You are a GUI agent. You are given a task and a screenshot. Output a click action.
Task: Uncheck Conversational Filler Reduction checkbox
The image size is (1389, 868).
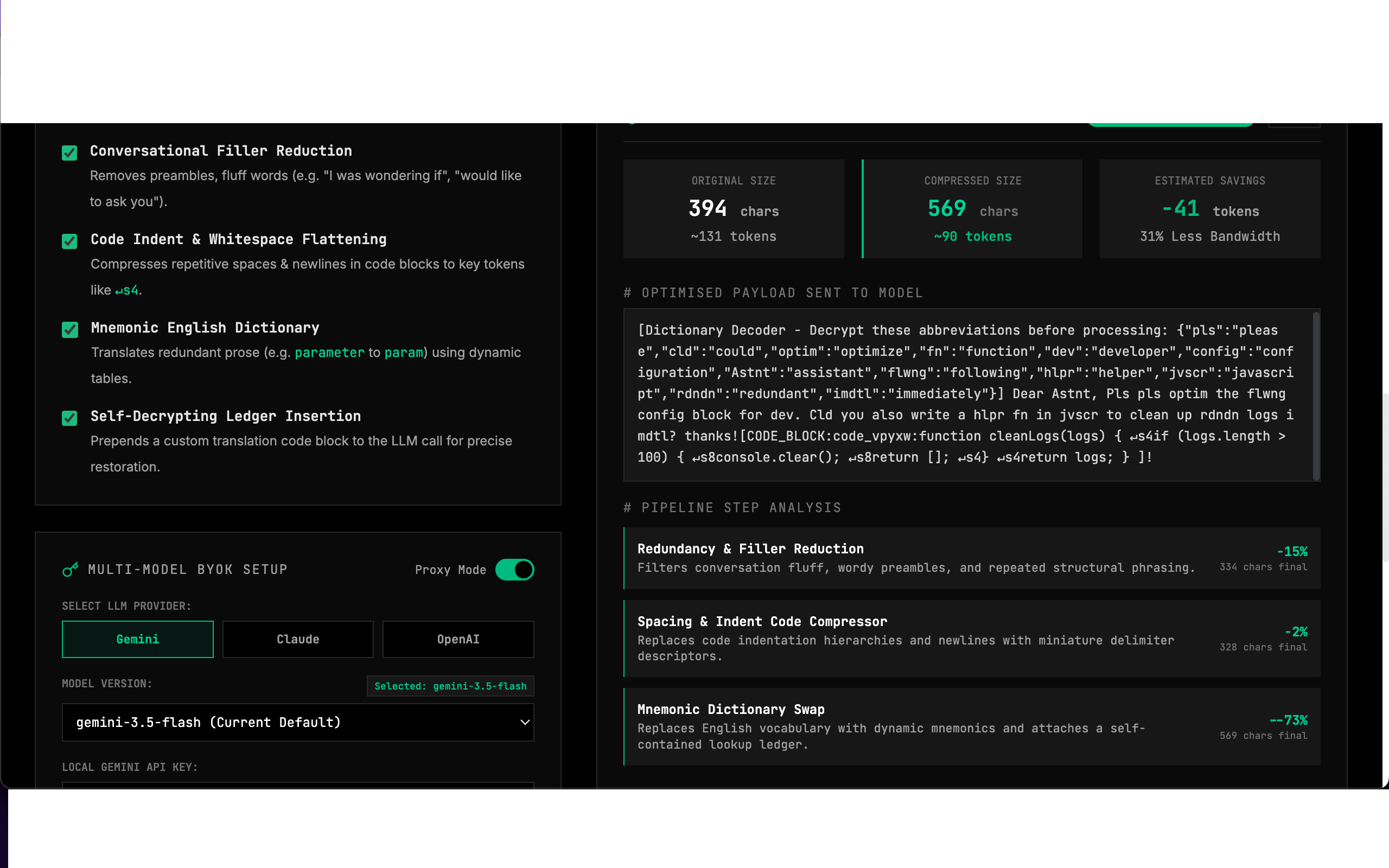[69, 152]
